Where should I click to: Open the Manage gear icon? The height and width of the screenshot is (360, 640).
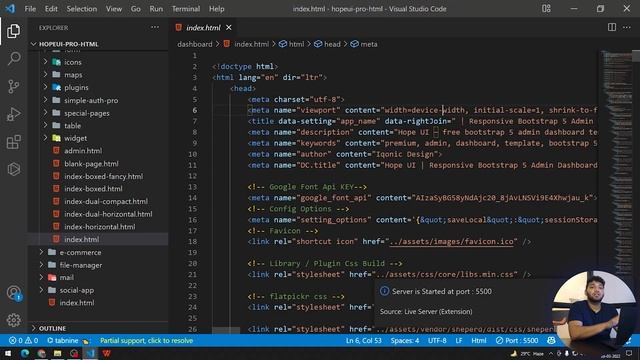click(13, 320)
